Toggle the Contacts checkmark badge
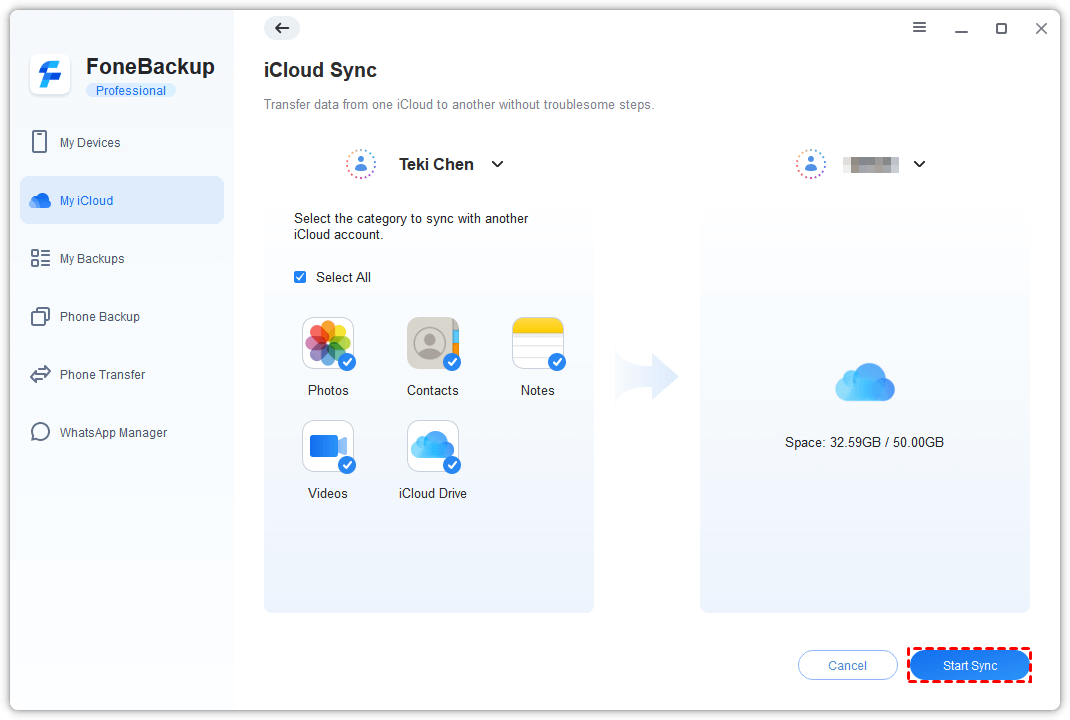 (452, 362)
